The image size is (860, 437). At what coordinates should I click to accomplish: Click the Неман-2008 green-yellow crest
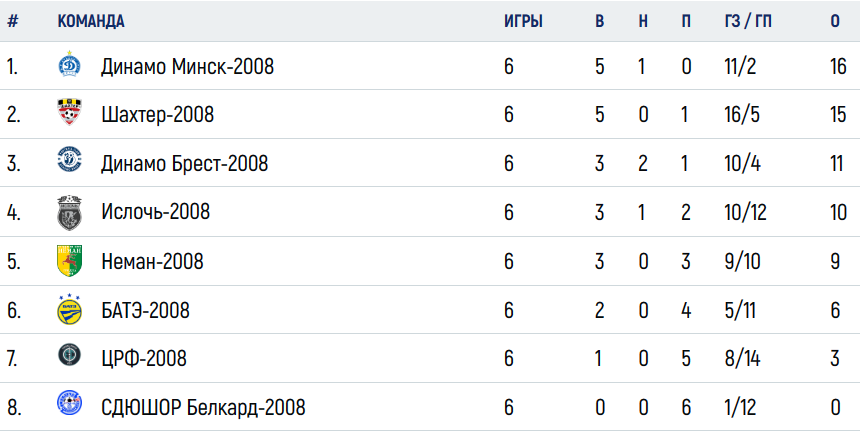pos(70,260)
